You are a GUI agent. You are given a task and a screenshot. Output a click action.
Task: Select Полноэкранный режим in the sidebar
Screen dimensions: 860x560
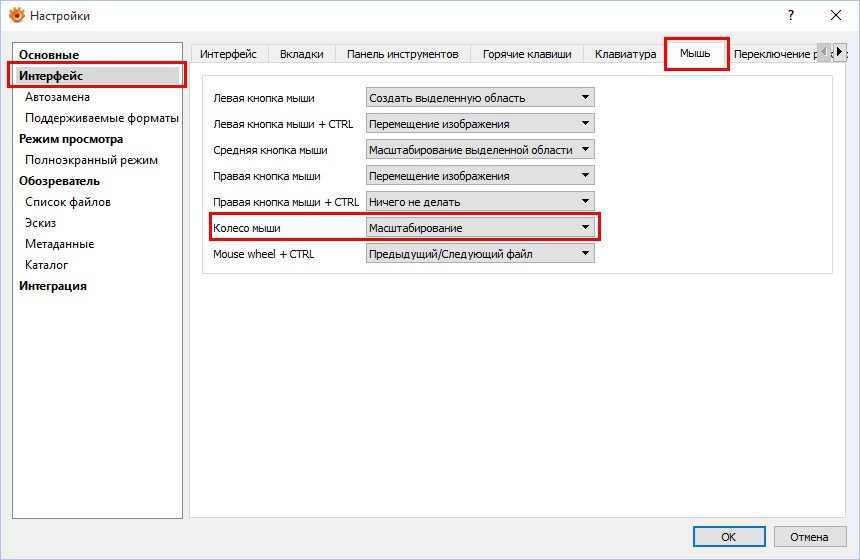[x=91, y=160]
